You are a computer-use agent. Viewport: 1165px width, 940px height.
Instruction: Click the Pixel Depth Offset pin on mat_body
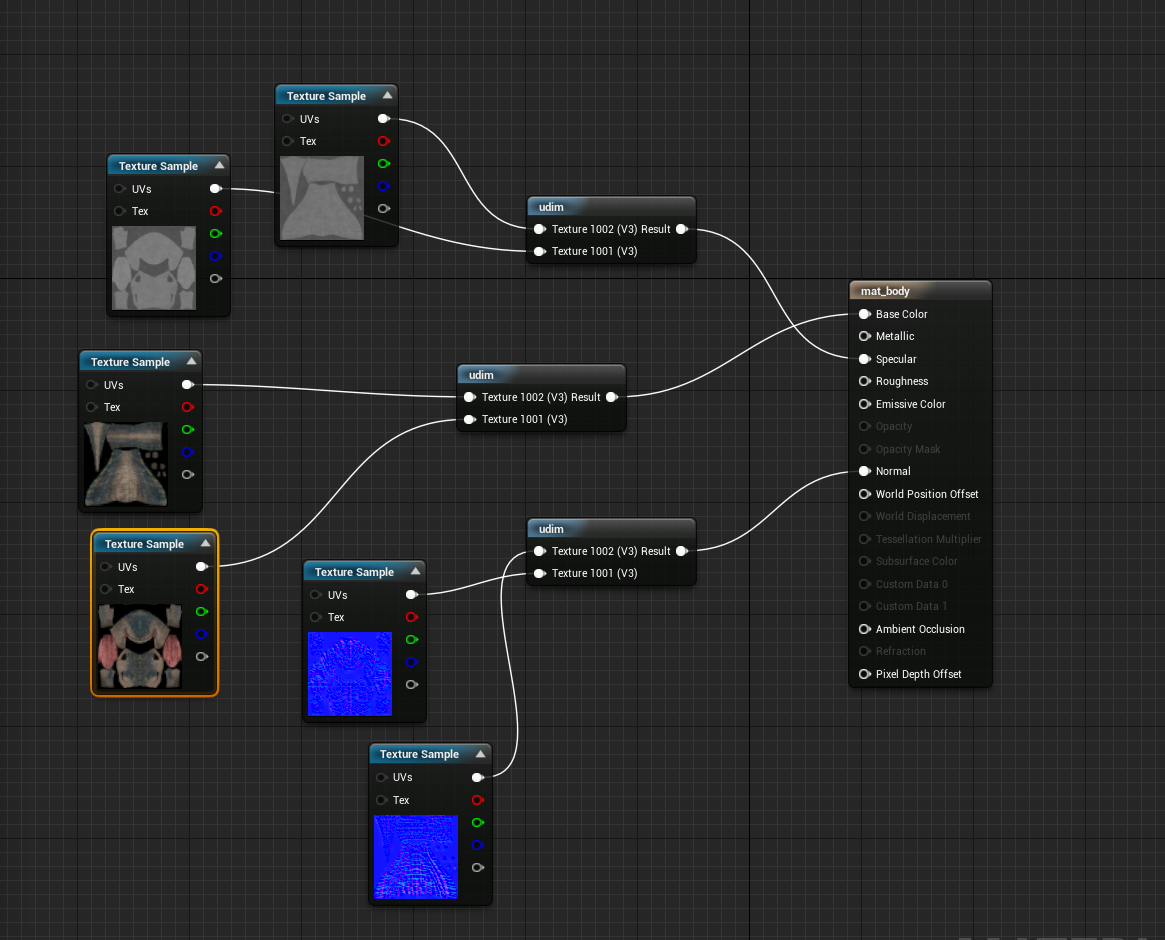click(864, 674)
